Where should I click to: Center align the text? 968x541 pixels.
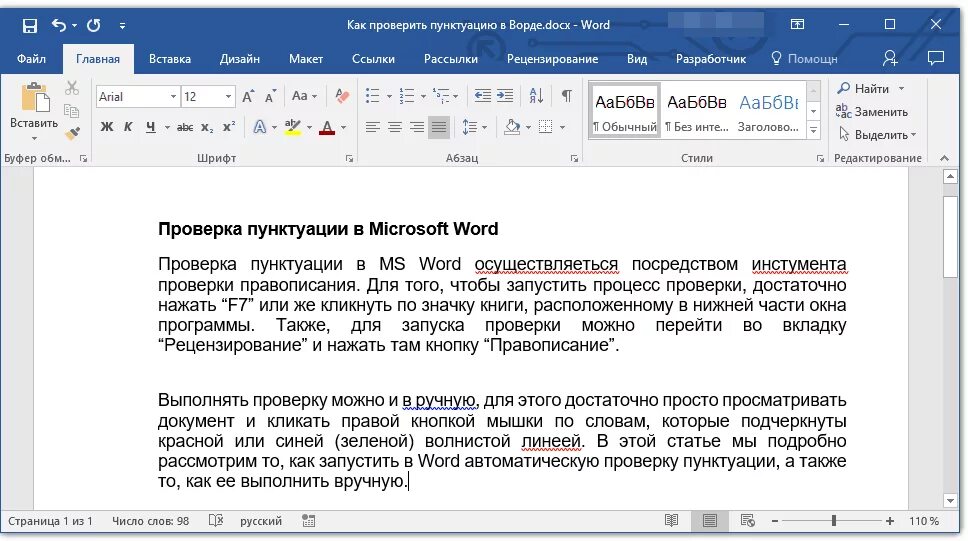pos(394,127)
